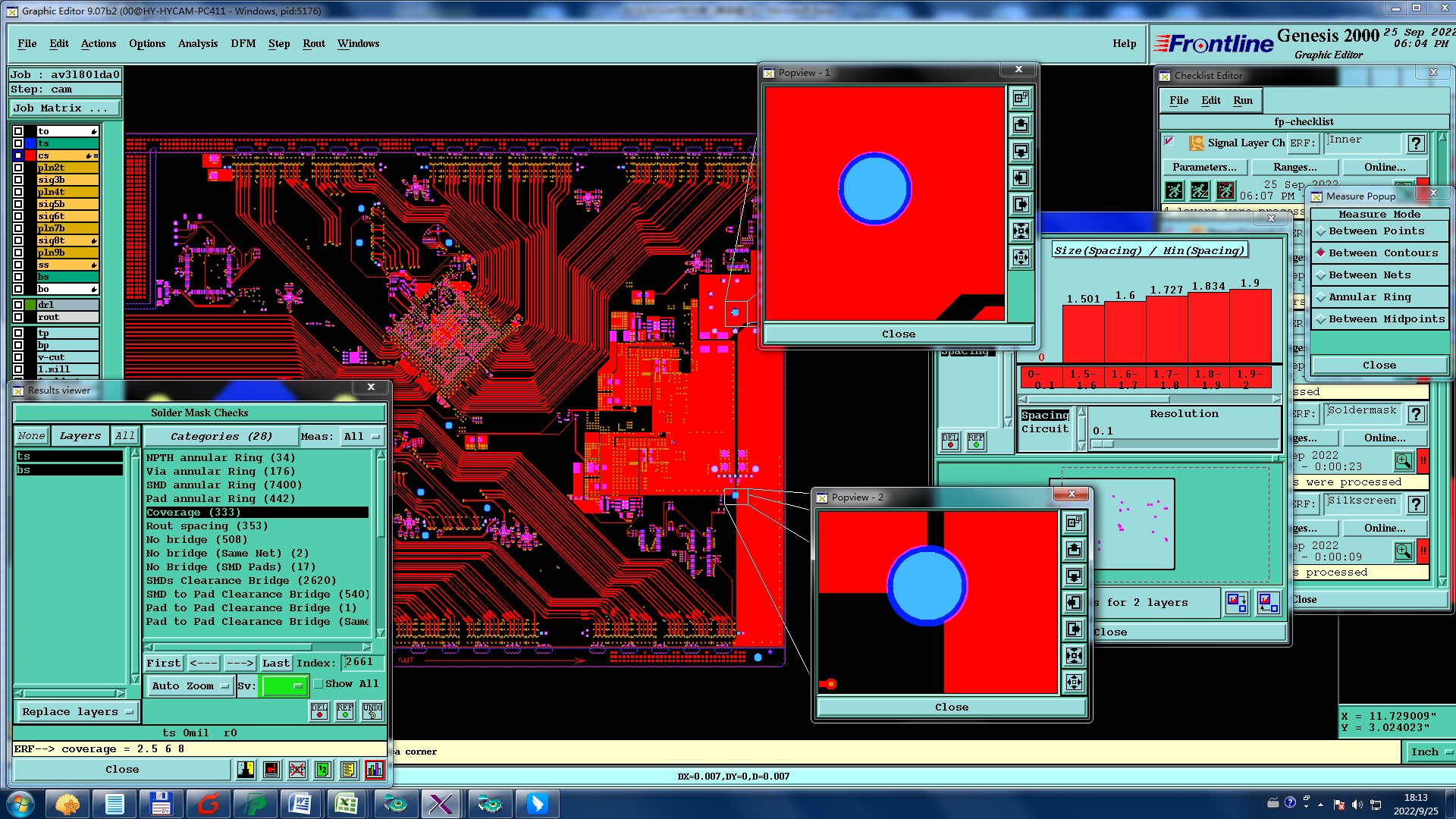Jump to Last result in Results viewer
The height and width of the screenshot is (819, 1456).
point(276,664)
